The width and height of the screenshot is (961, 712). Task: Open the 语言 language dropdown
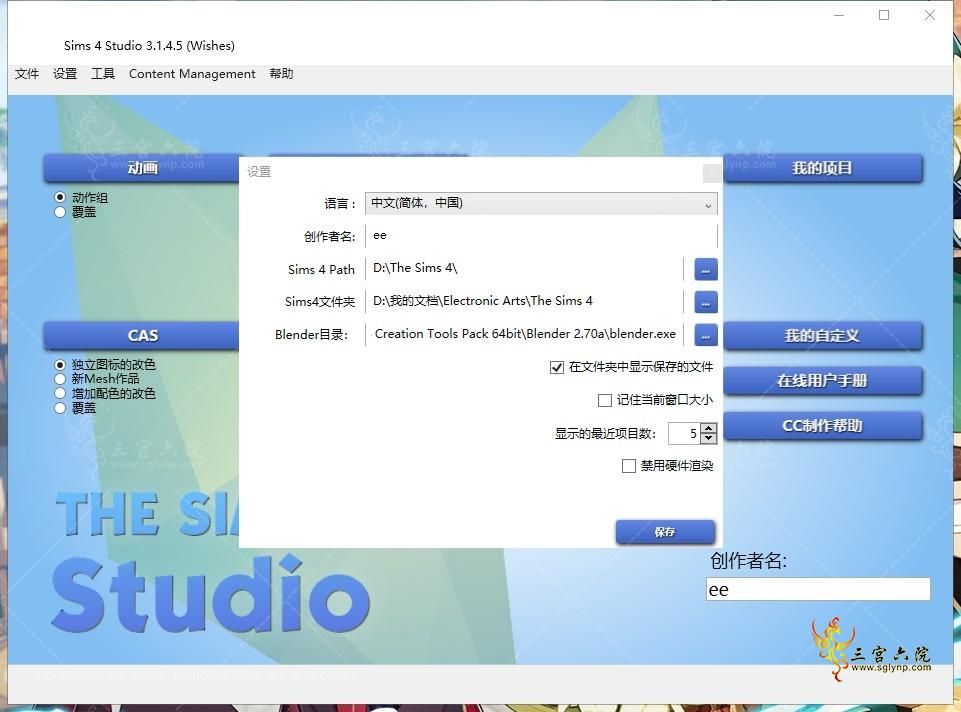(x=541, y=203)
